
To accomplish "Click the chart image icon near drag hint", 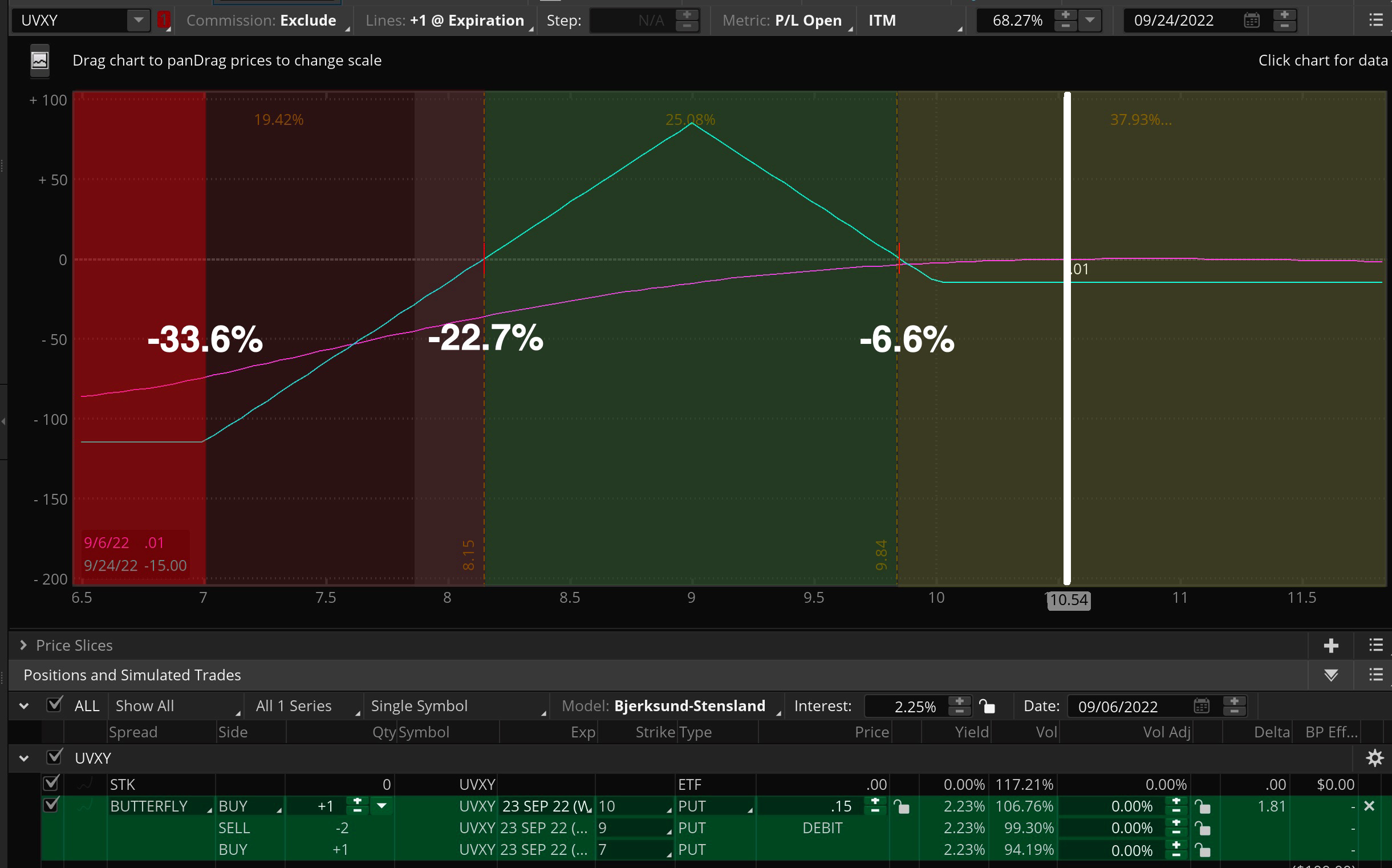I will pos(39,60).
